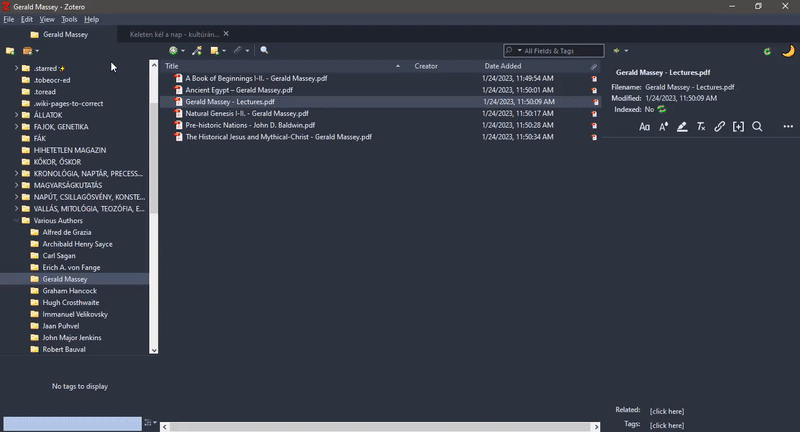800x432 pixels.
Task: Click the text color A icon
Action: 663,126
